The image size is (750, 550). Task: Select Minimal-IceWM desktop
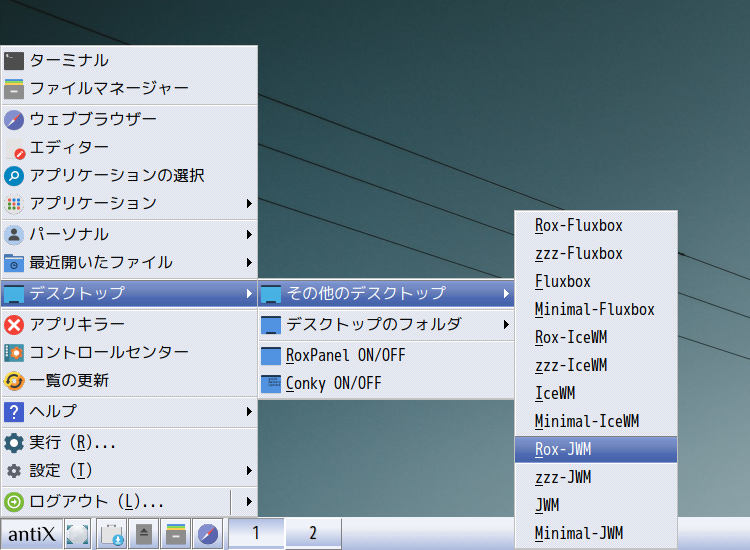tap(596, 421)
